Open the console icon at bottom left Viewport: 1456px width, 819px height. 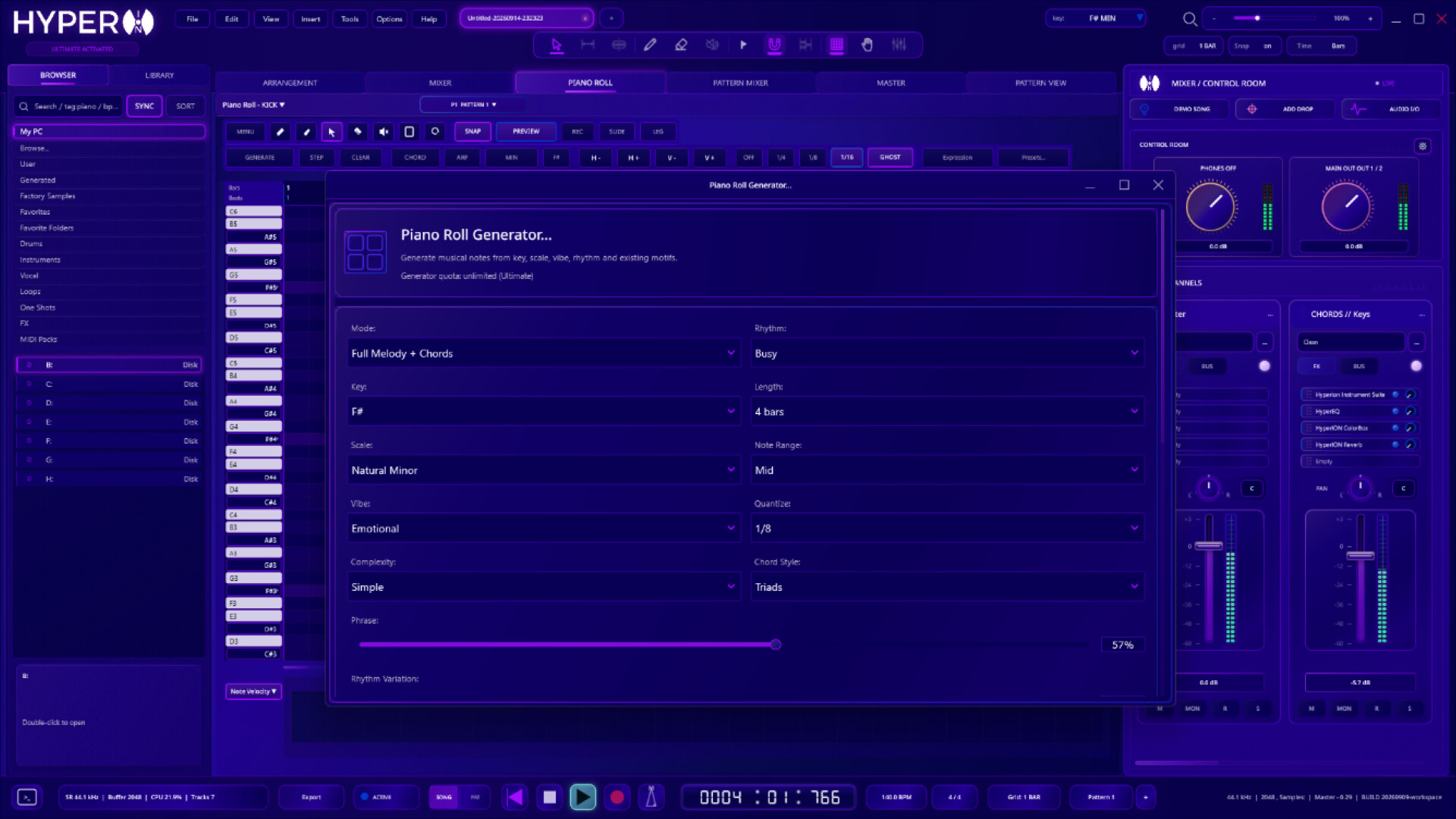[x=27, y=797]
